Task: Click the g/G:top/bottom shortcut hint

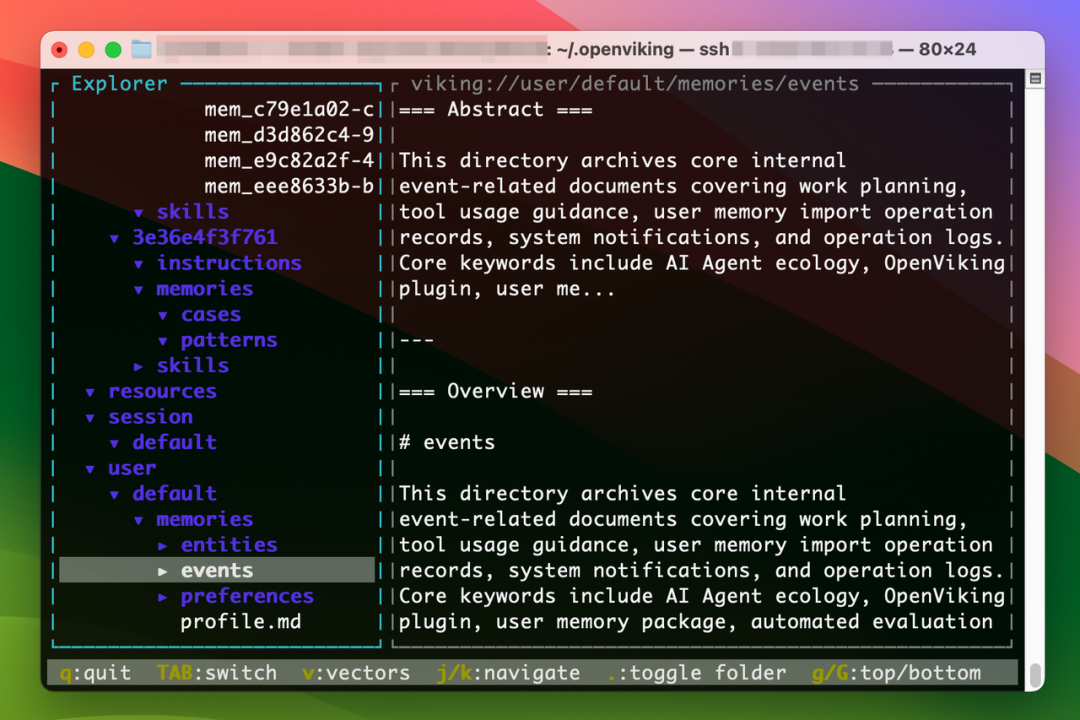Action: pyautogui.click(x=896, y=673)
